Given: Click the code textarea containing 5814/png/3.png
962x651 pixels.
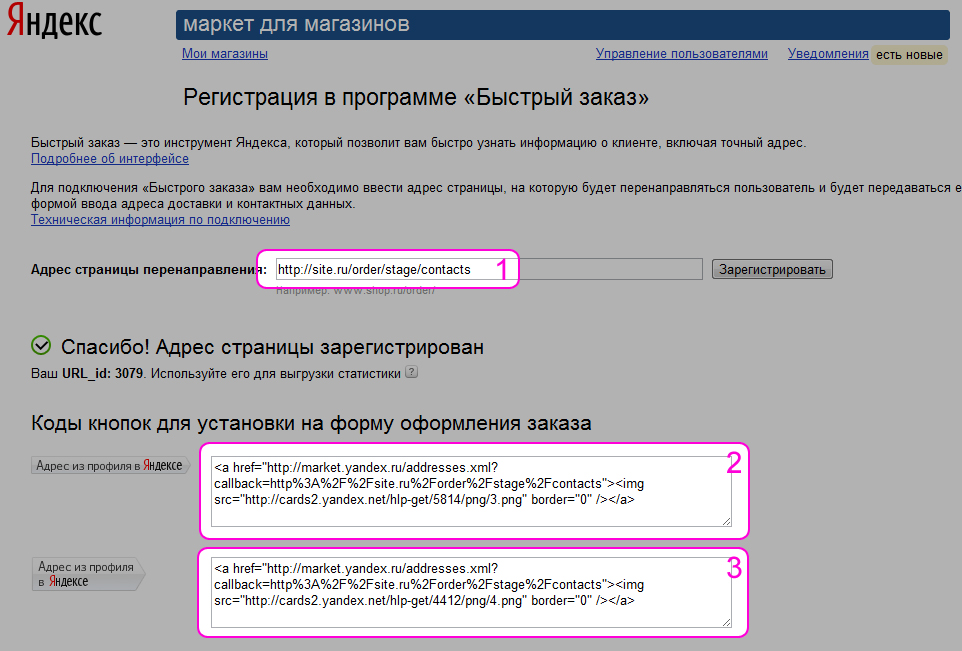Looking at the screenshot, I should pyautogui.click(x=471, y=491).
